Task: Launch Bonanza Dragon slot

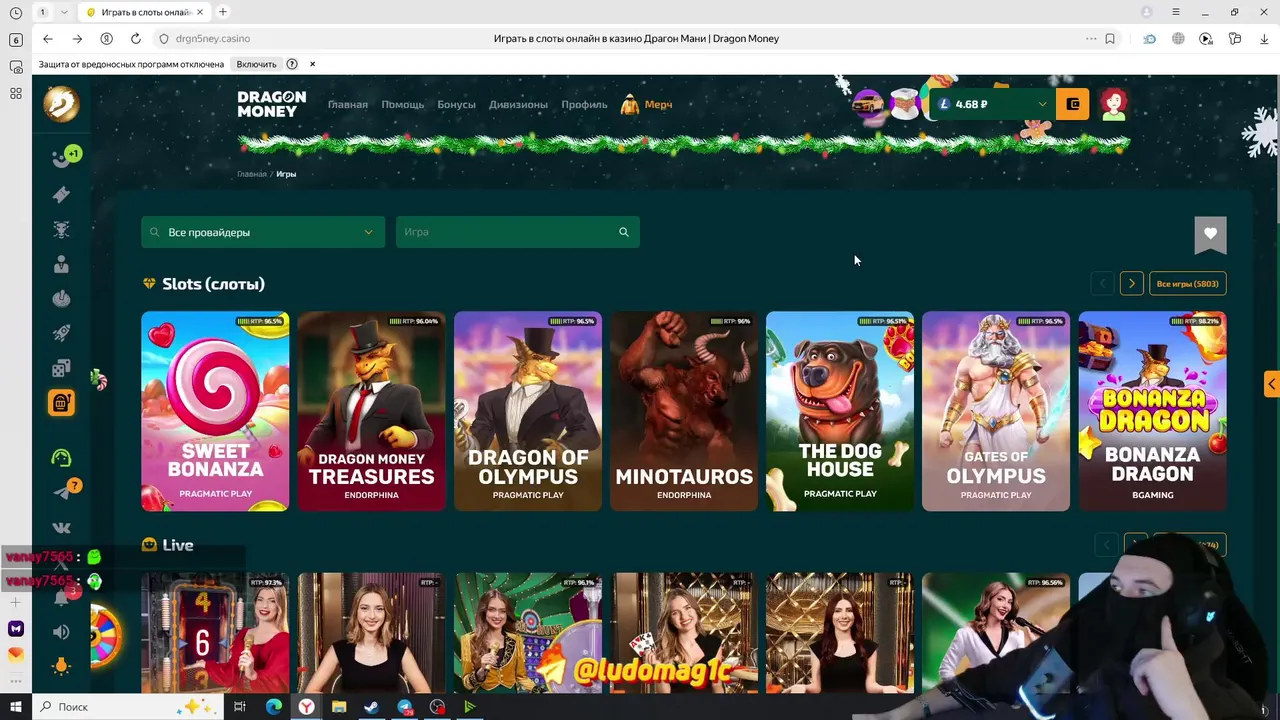Action: coord(1152,411)
